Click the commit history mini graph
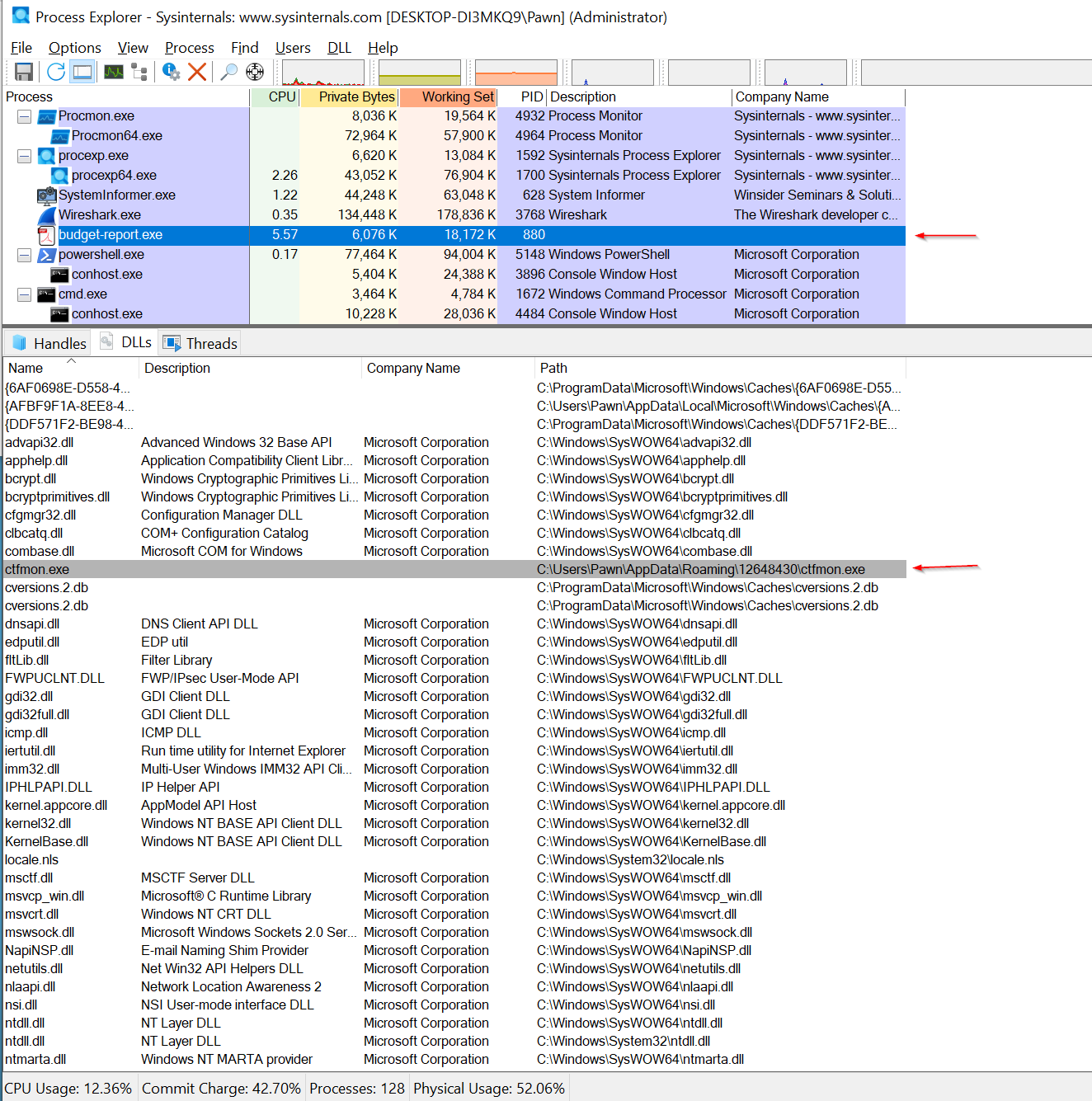This screenshot has height=1101, width=1092. [420, 73]
